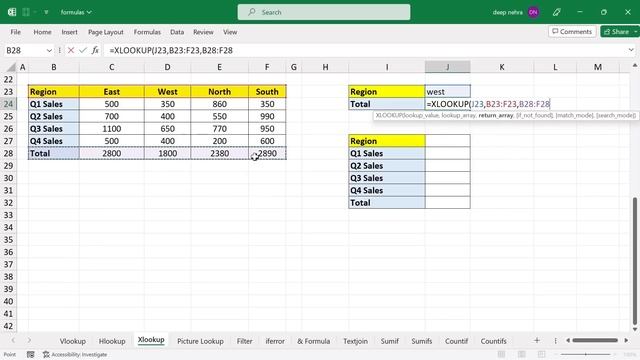
Task: Open deep nehra account avatar
Action: point(533,12)
